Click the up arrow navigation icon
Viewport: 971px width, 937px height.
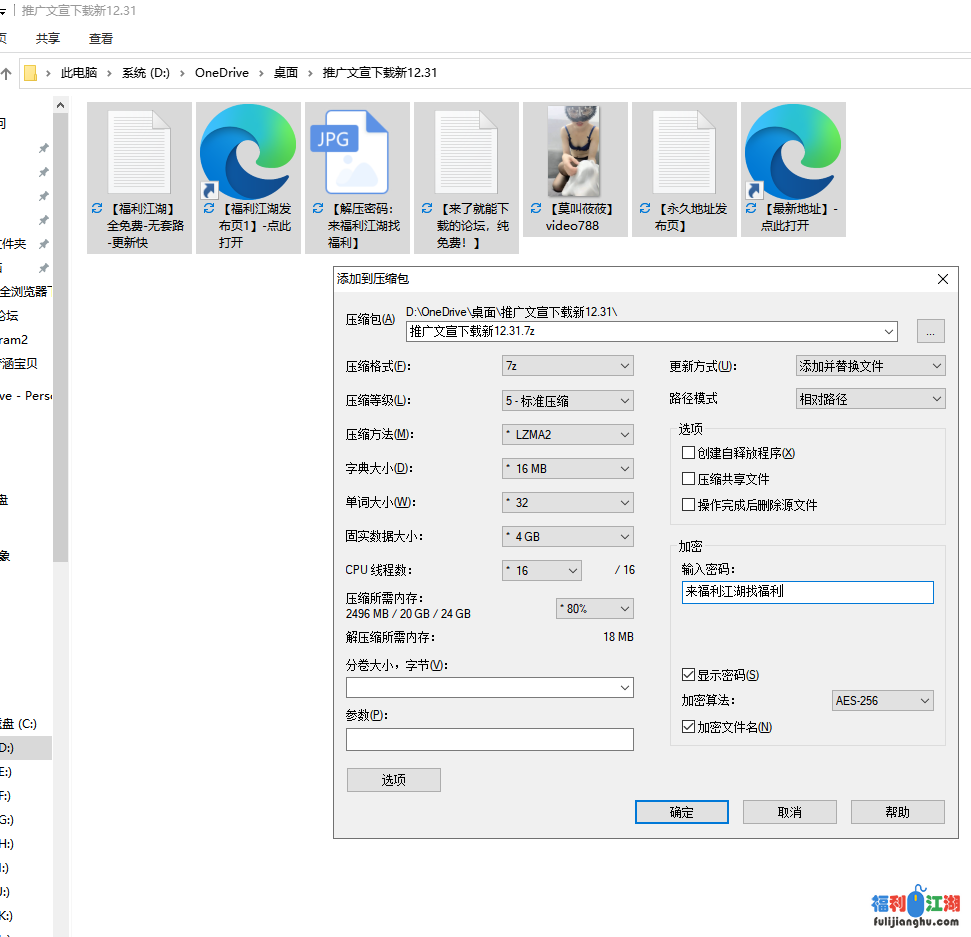pos(6,73)
